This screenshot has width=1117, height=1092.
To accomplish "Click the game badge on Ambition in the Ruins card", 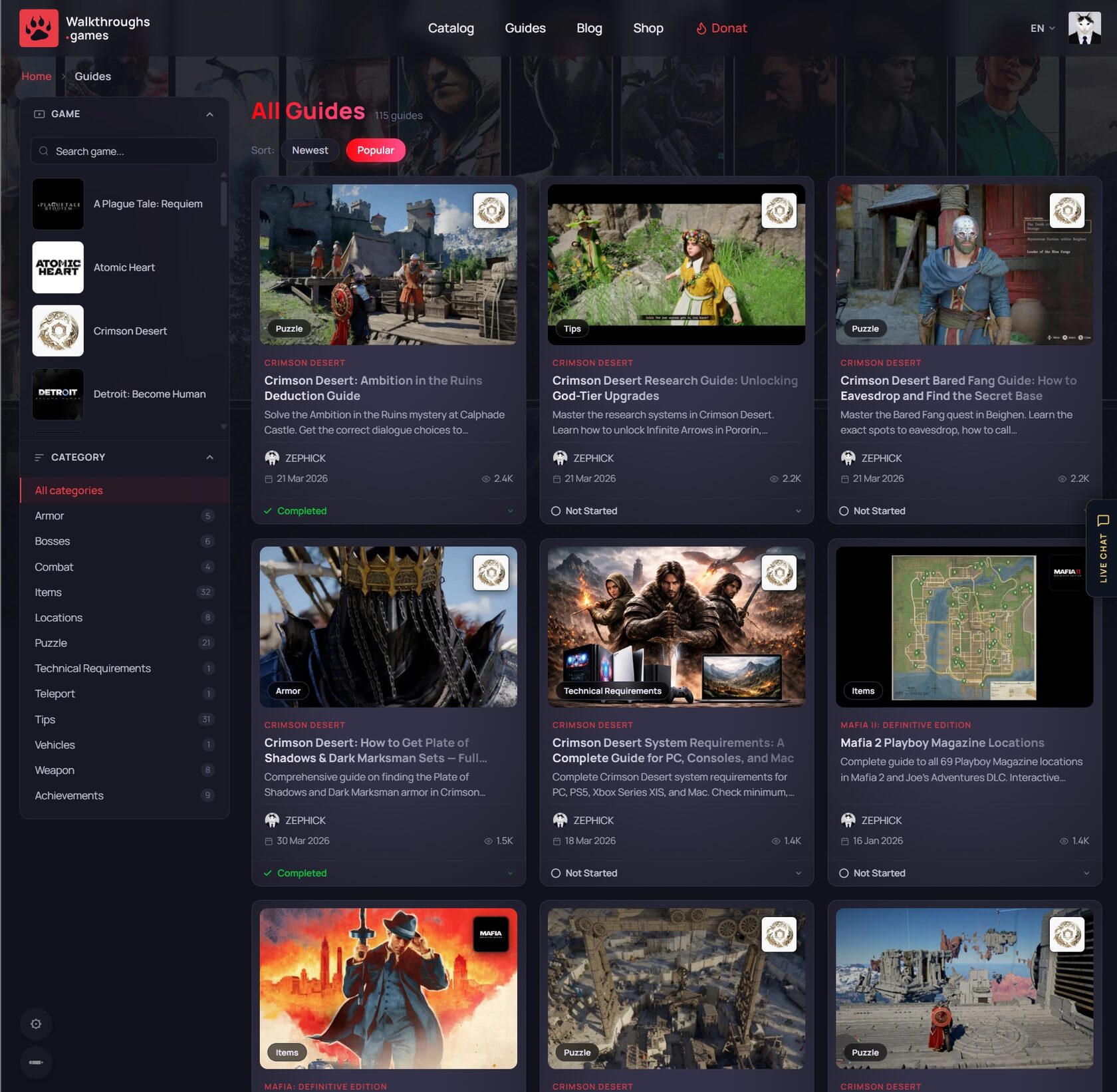I will coord(491,211).
